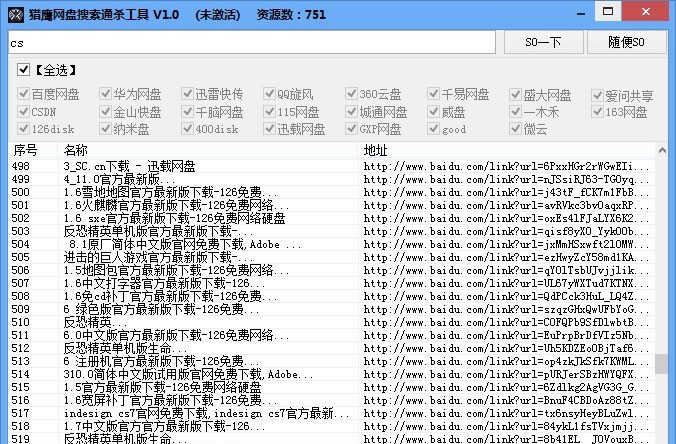Select row 502 1.6 sxe官方最新版
Image resolution: width=676 pixels, height=444 pixels.
pos(332,218)
